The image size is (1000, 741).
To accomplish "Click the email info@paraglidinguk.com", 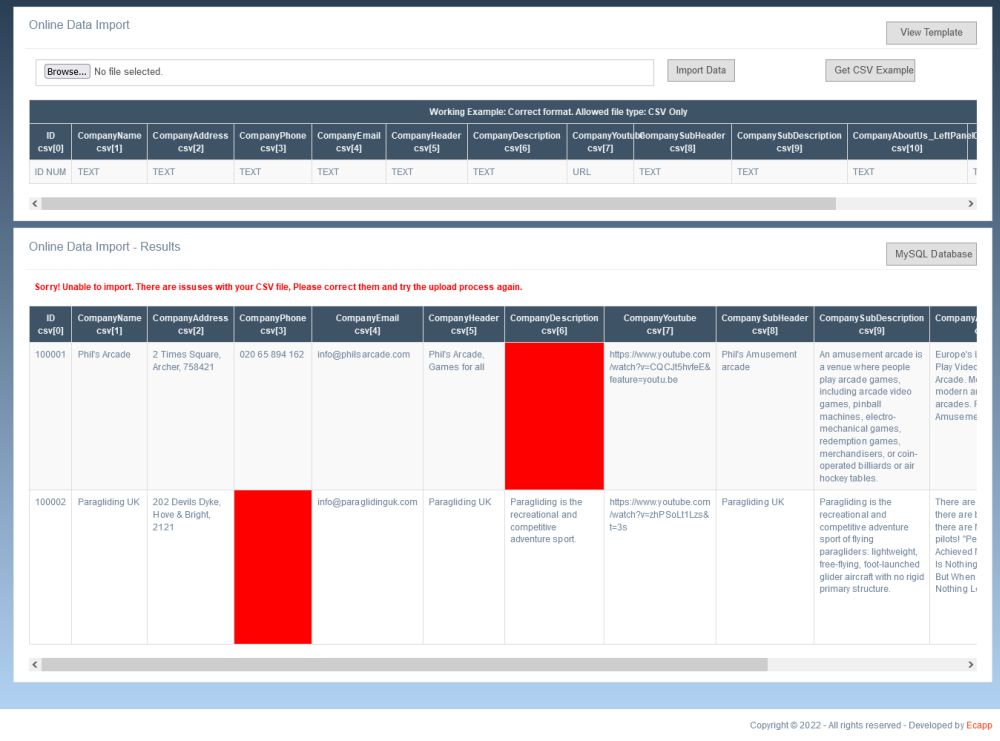I will [x=367, y=502].
